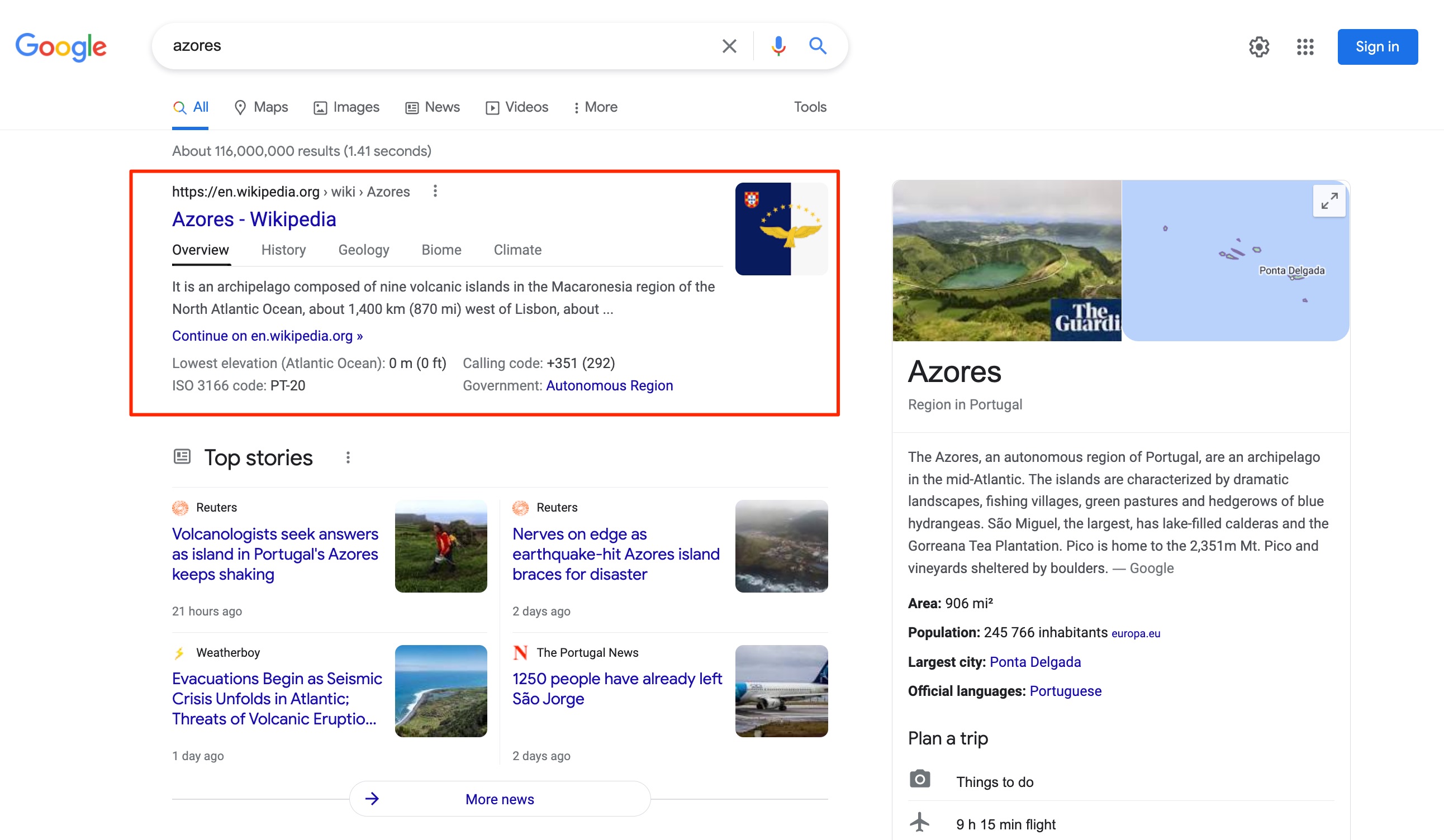Open the More news button
This screenshot has width=1444, height=840.
[x=500, y=799]
